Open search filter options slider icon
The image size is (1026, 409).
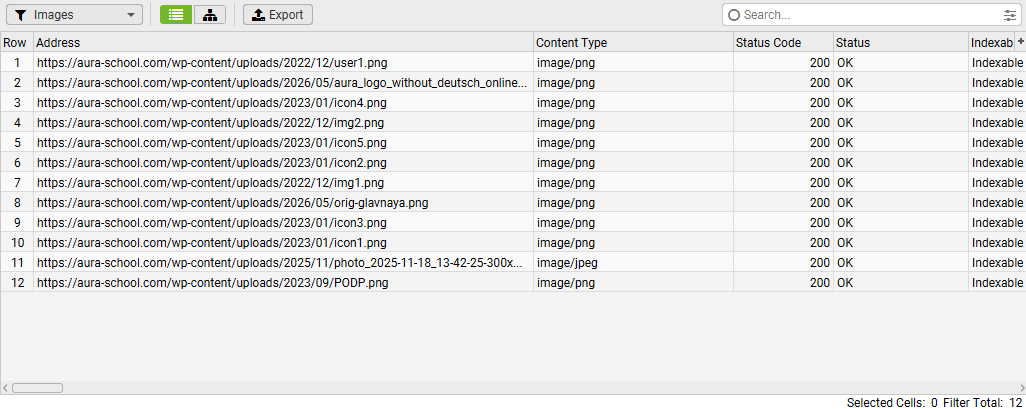tap(1010, 15)
